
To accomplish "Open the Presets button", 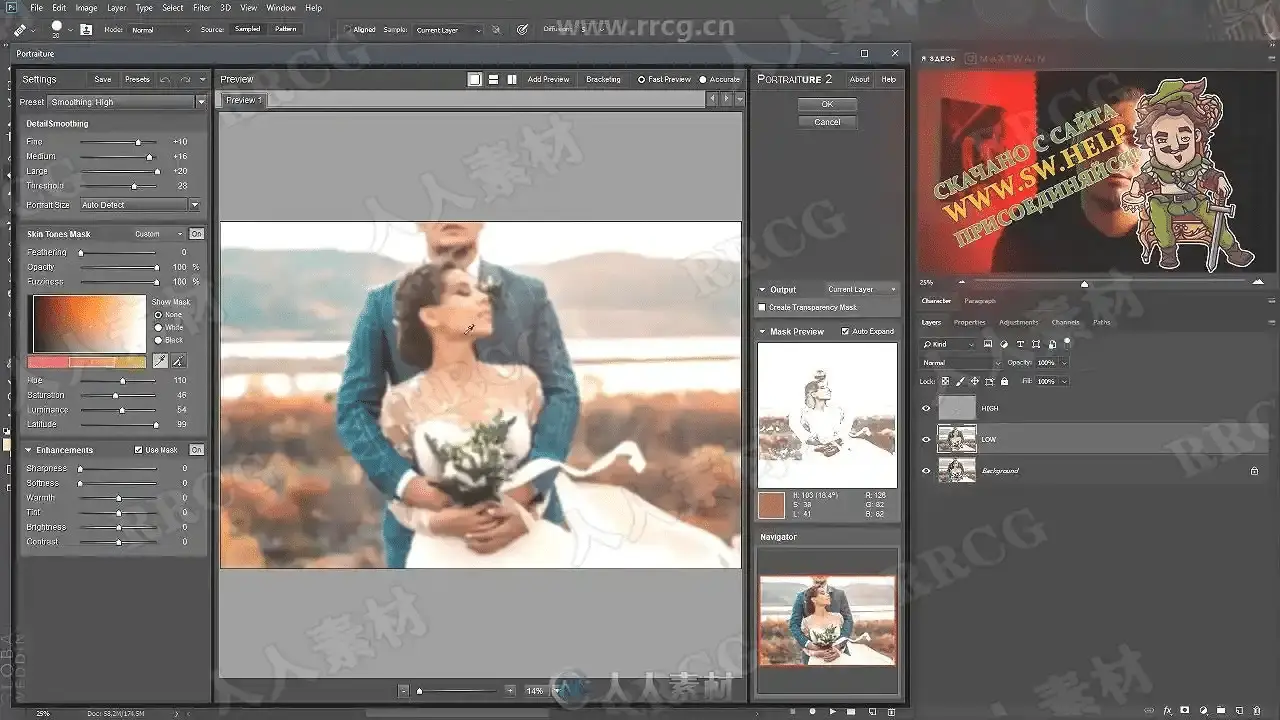I will point(137,79).
